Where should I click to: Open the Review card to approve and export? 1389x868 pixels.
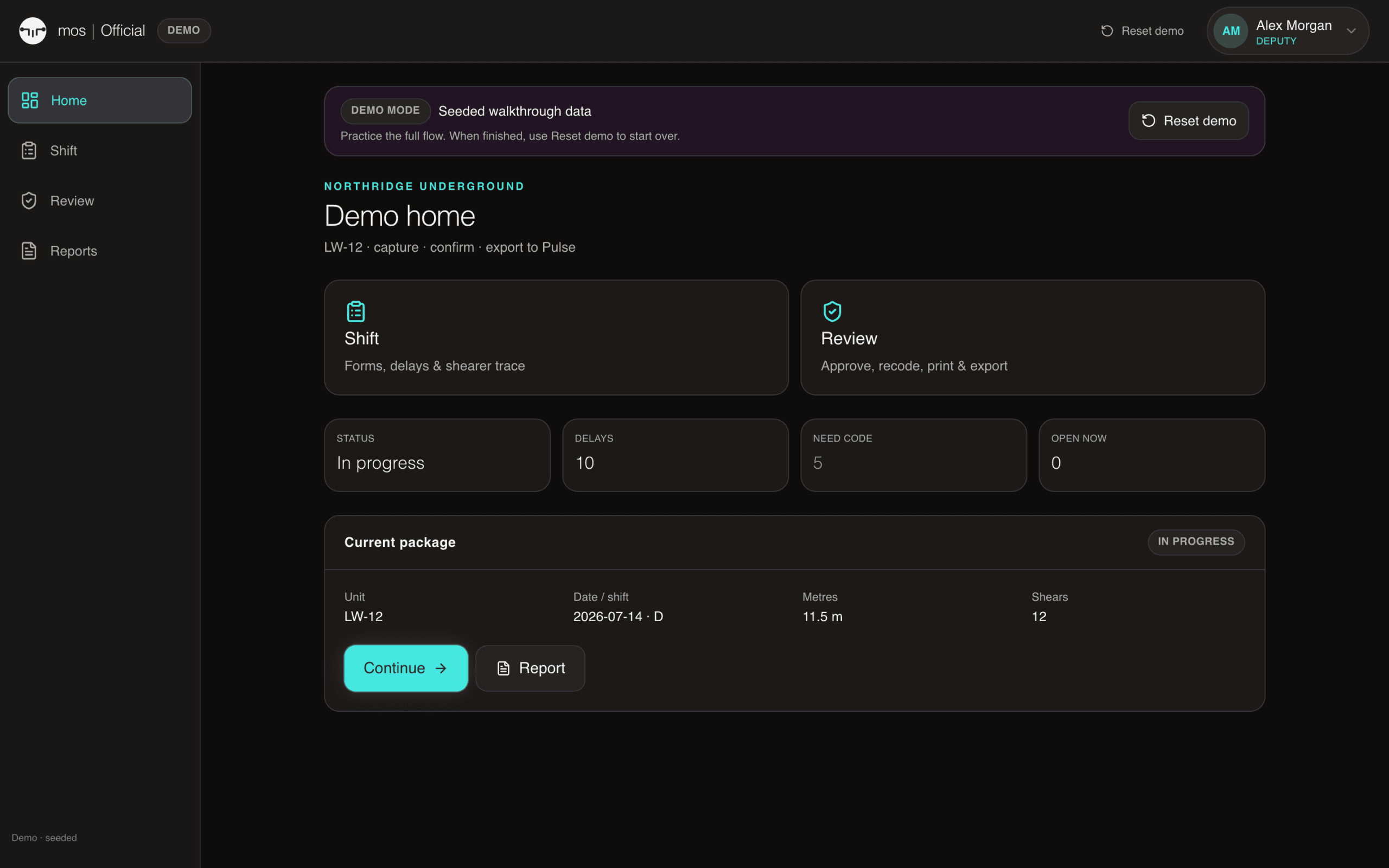pyautogui.click(x=1033, y=337)
